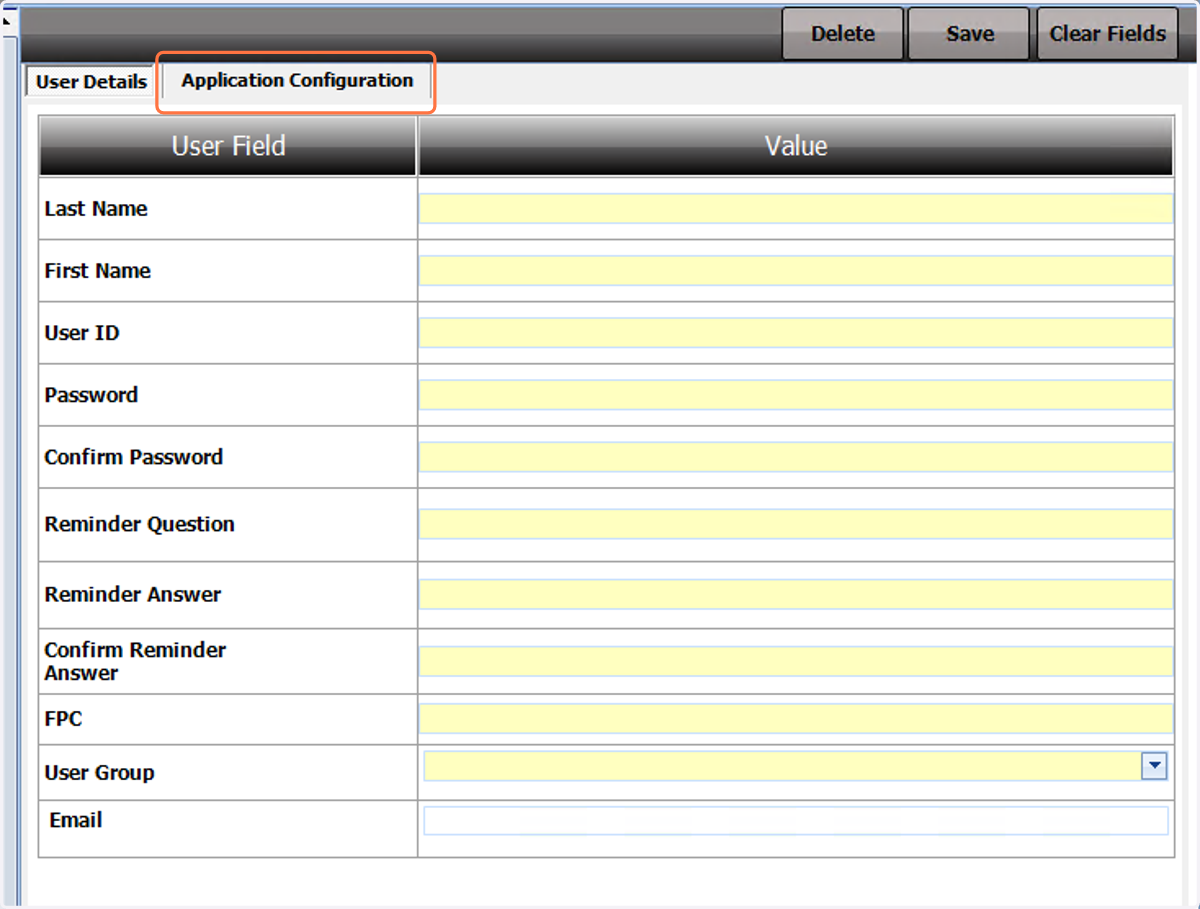Open the Application Configuration tab

[x=297, y=81]
